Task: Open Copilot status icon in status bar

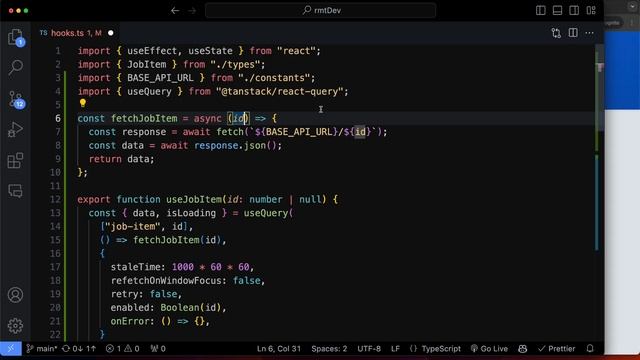Action: point(522,349)
